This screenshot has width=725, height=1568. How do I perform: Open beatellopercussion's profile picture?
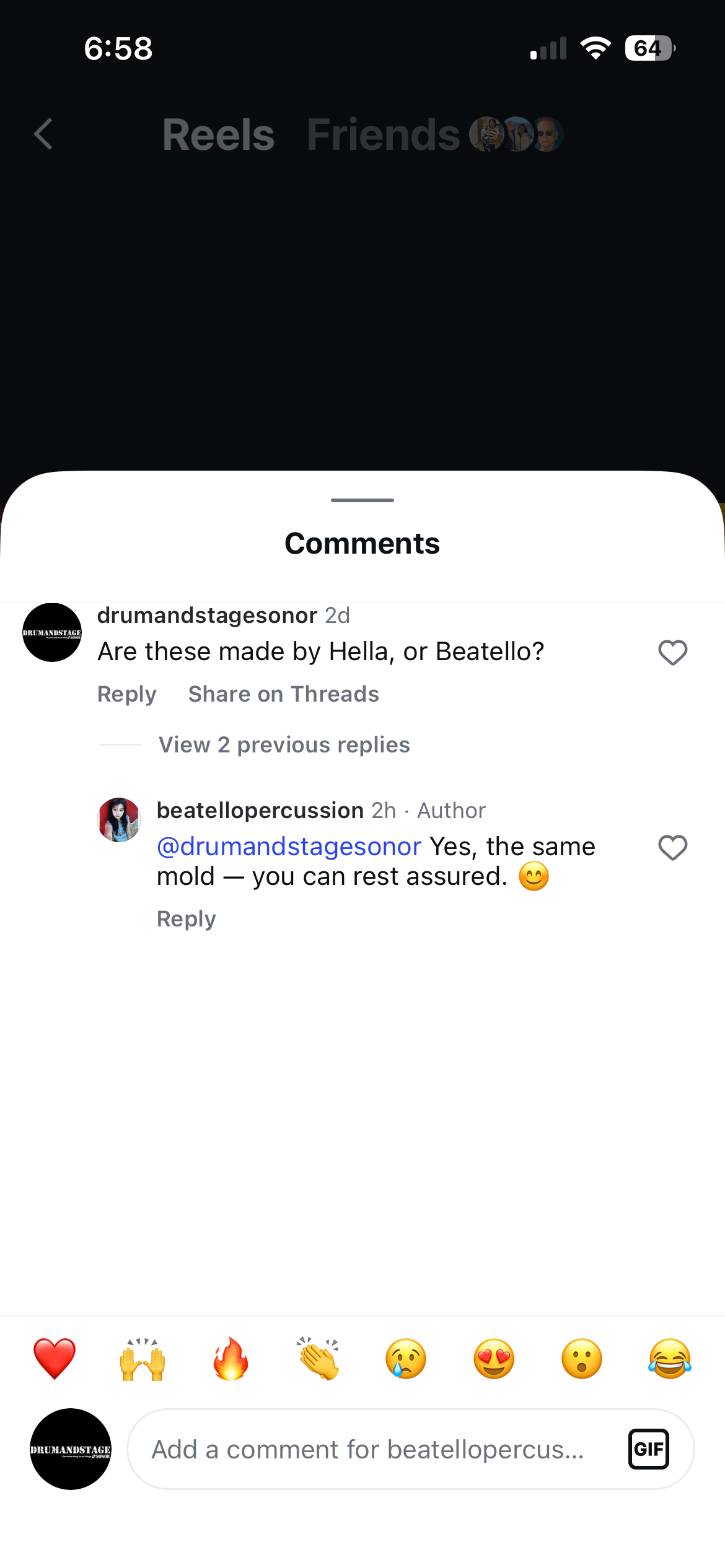pyautogui.click(x=119, y=820)
